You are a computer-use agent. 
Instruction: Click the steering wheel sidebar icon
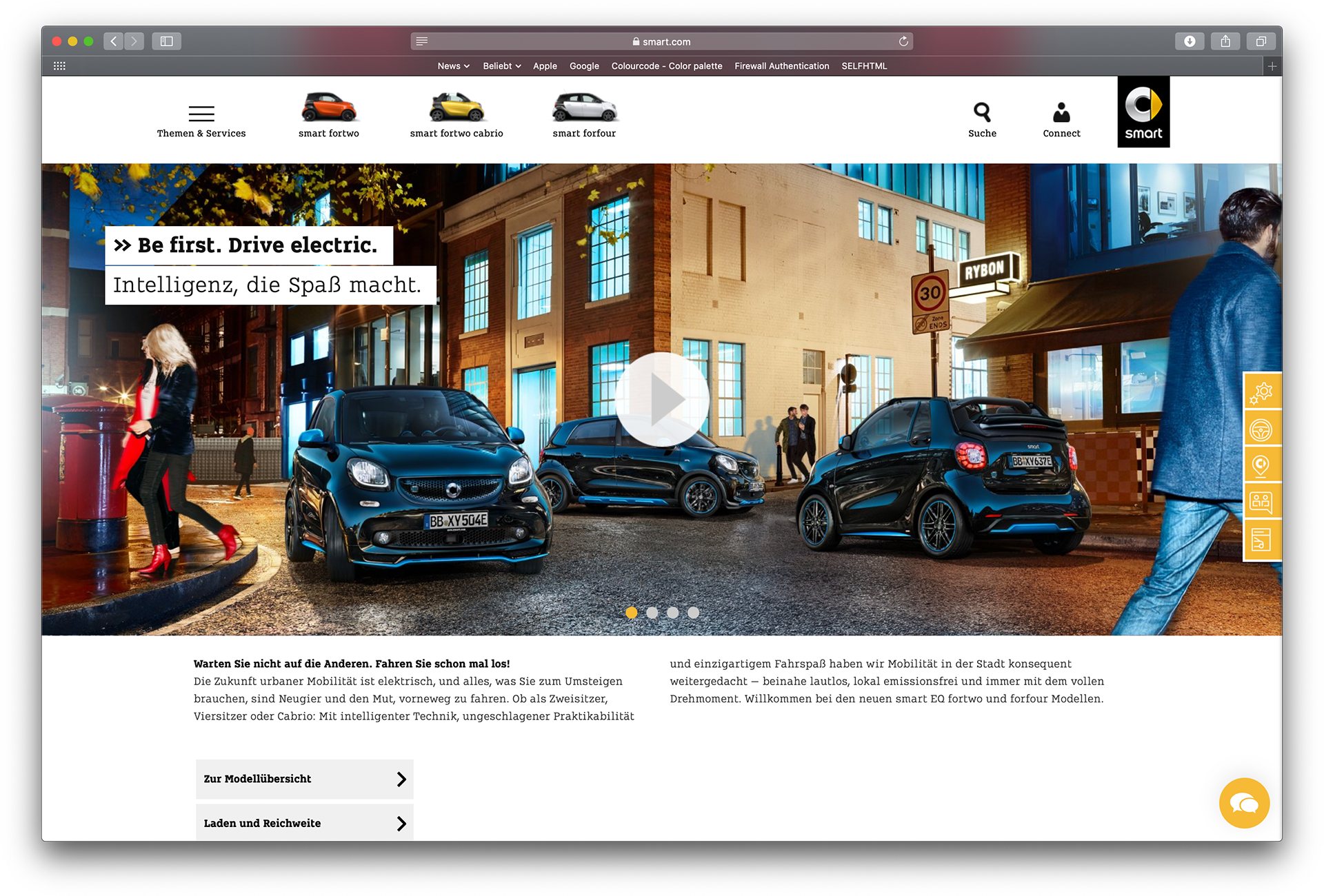tap(1261, 430)
